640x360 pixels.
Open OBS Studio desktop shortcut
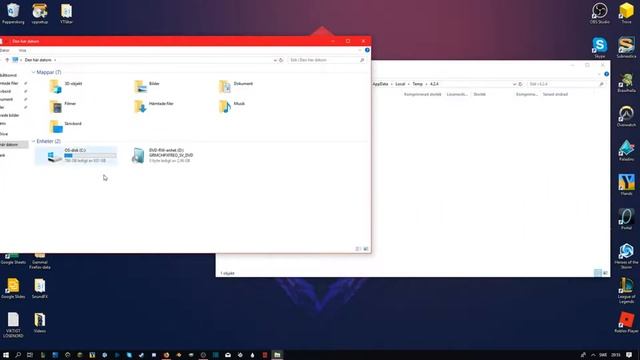point(600,13)
